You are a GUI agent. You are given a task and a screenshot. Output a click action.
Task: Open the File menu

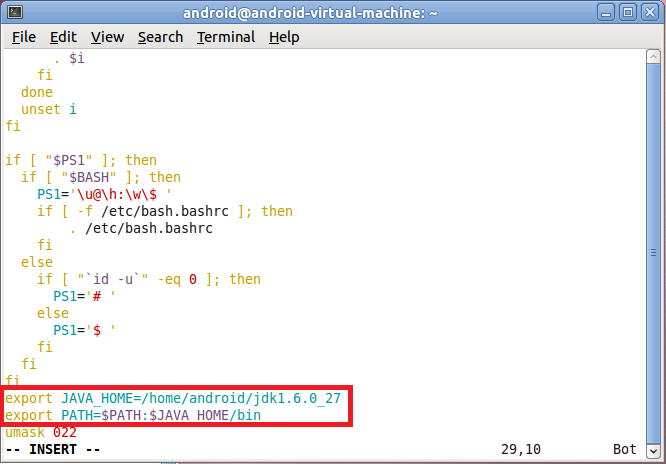pos(24,37)
